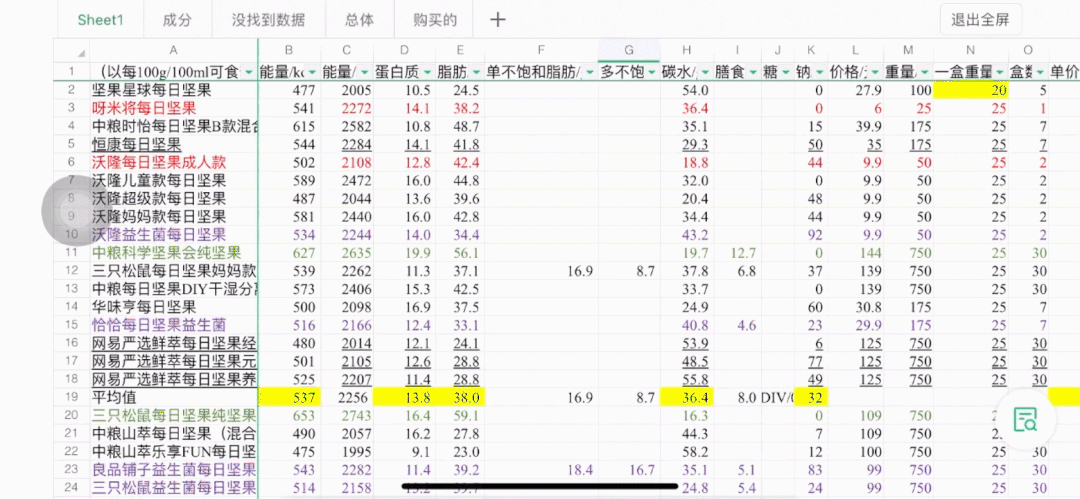The height and width of the screenshot is (499, 1080).
Task: Open filter dropdown for 重量 column M
Action: (x=924, y=72)
